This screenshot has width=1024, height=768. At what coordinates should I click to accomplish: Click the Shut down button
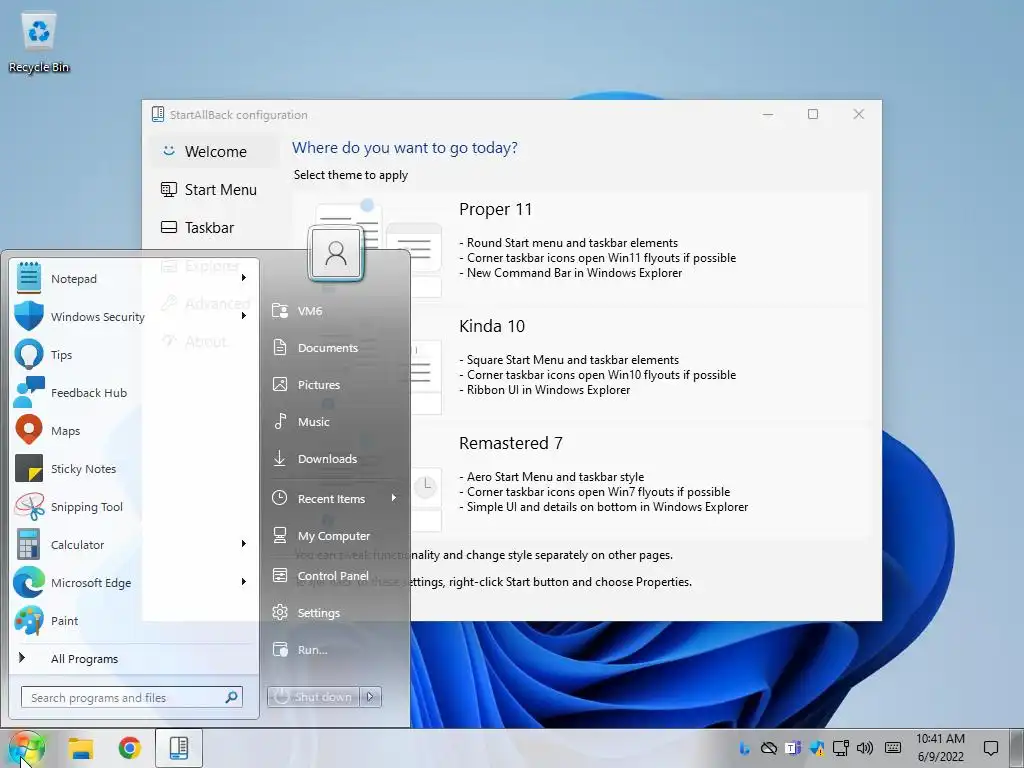(313, 697)
